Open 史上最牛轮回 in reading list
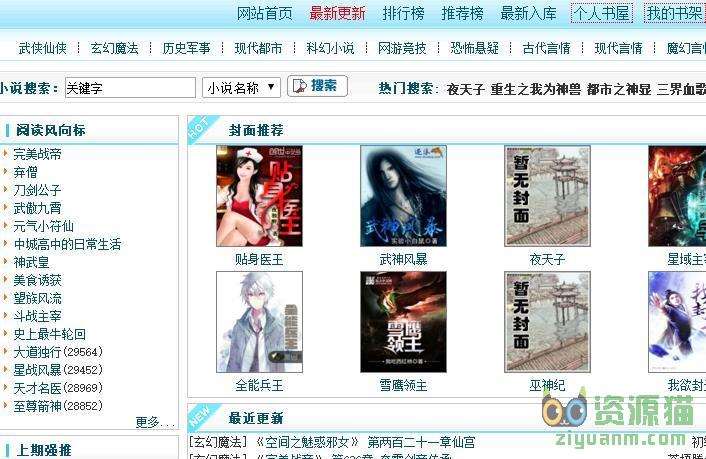The width and height of the screenshot is (706, 459). pyautogui.click(x=49, y=334)
